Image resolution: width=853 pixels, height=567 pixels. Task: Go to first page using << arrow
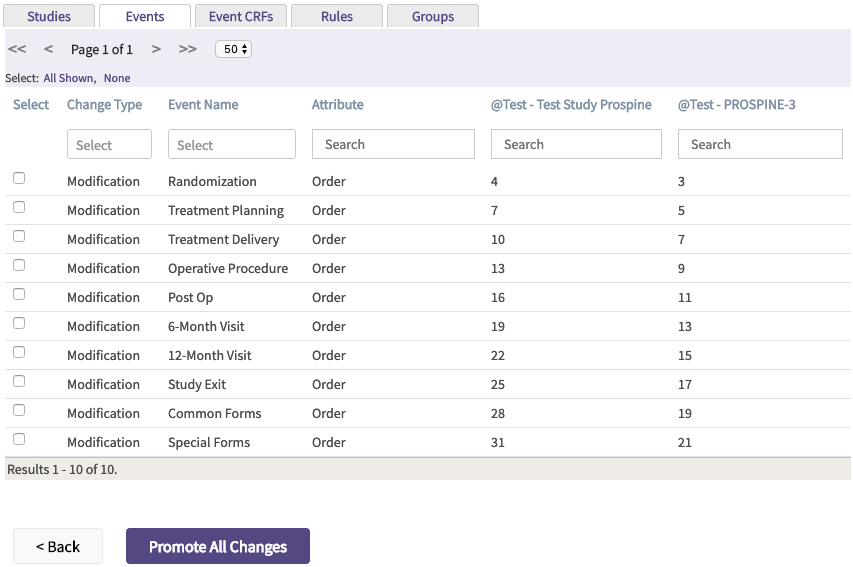click(16, 49)
